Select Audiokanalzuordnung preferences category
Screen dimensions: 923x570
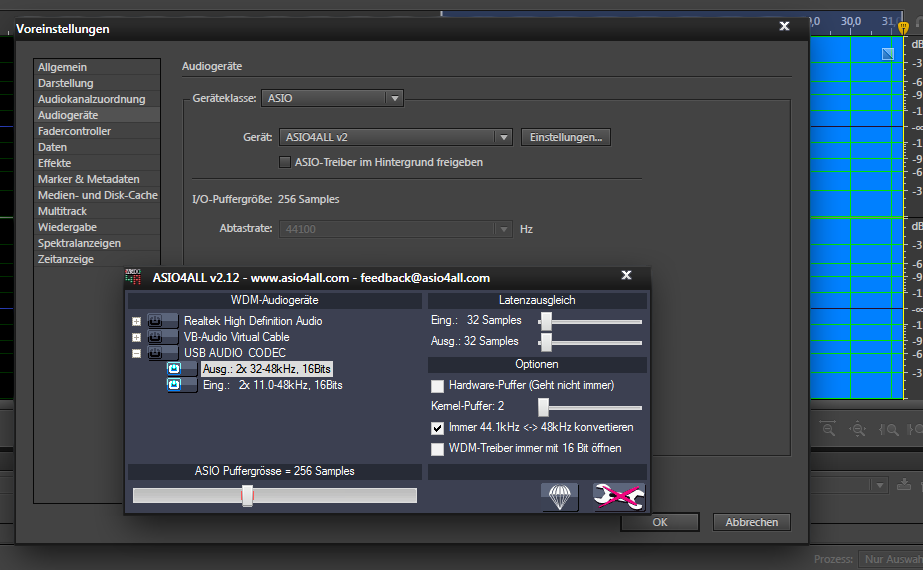click(x=97, y=99)
